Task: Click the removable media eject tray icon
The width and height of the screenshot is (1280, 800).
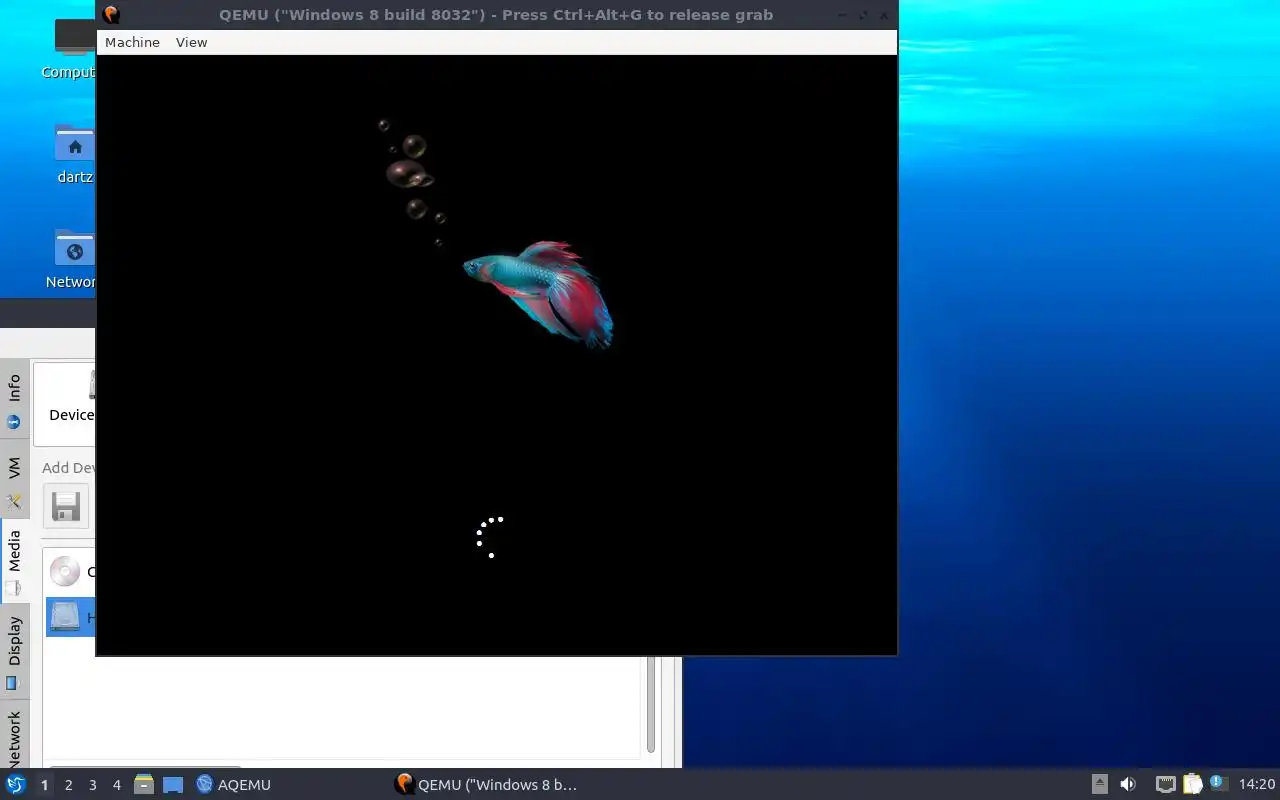Action: coord(1100,785)
